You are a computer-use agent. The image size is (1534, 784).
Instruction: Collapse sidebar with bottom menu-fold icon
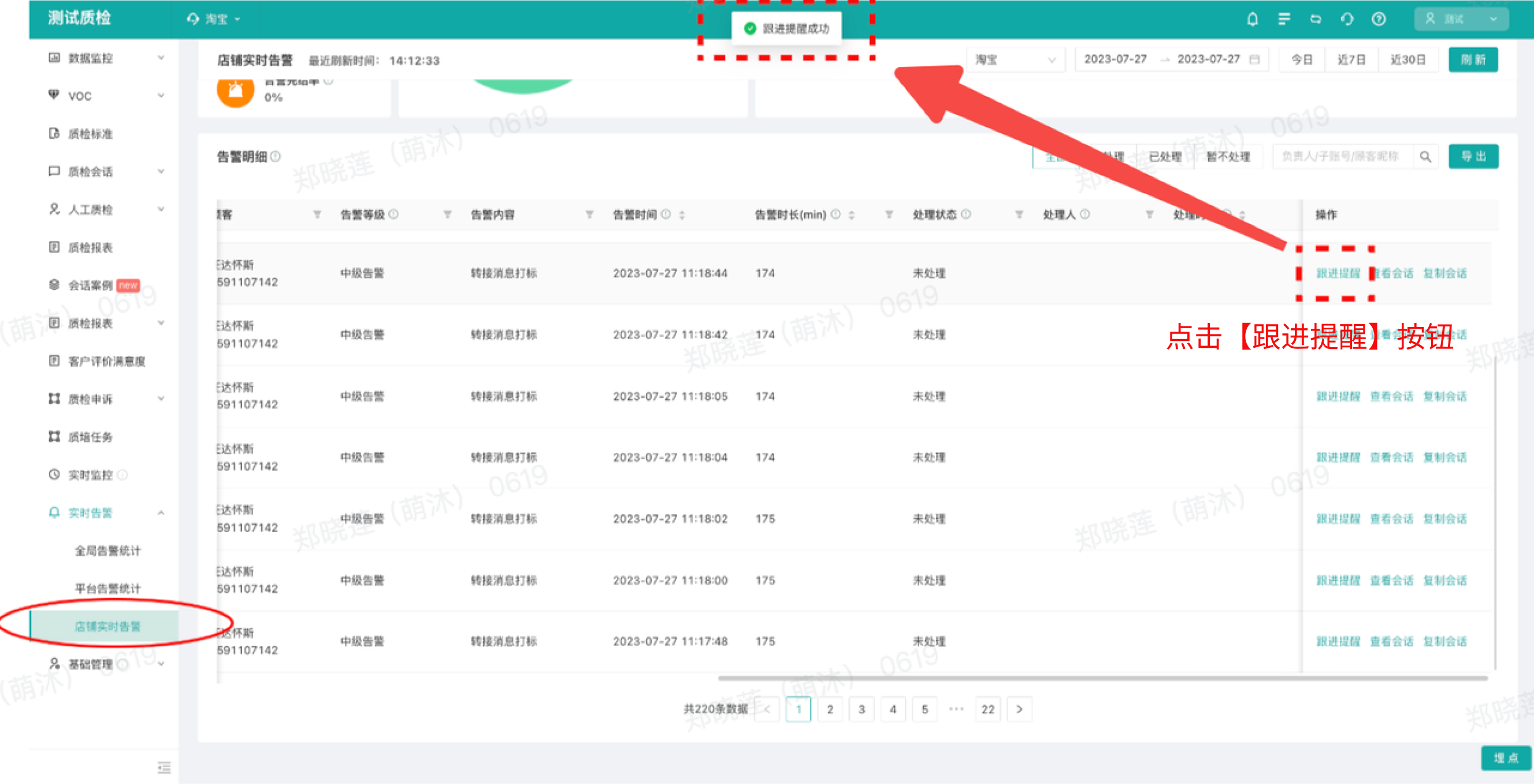pyautogui.click(x=164, y=767)
